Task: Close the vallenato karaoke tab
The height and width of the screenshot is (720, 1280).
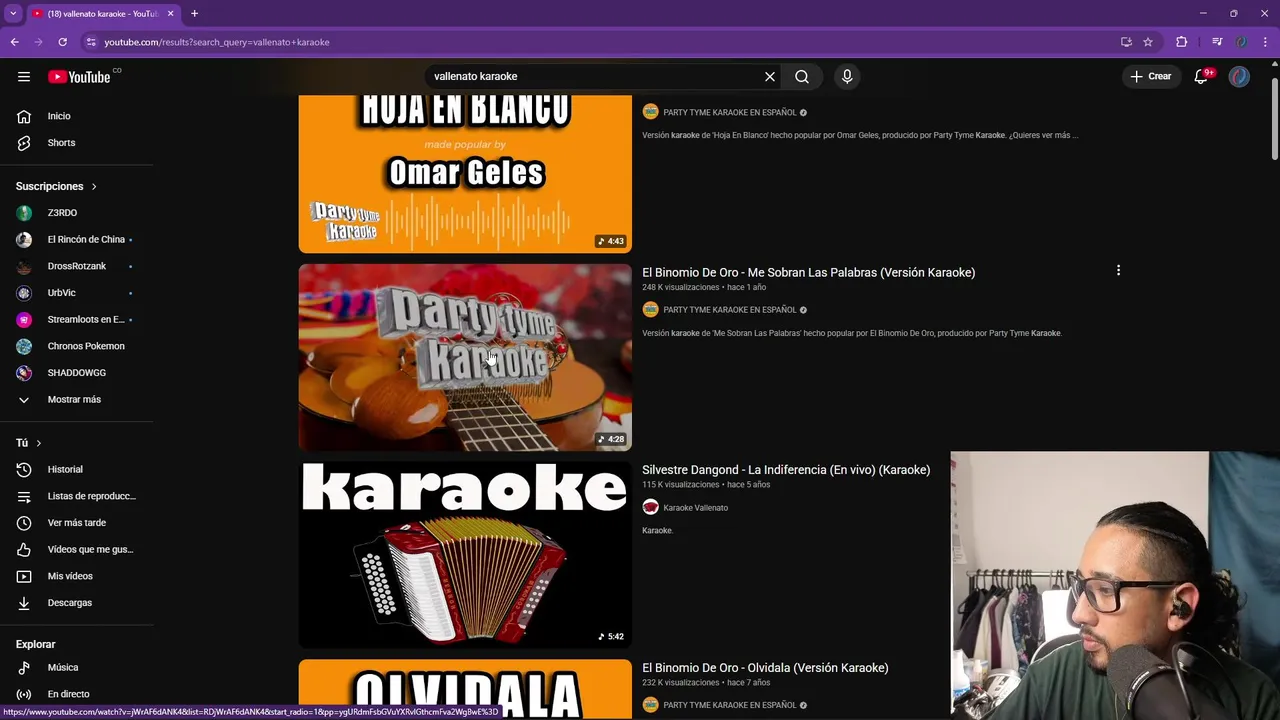Action: [170, 14]
